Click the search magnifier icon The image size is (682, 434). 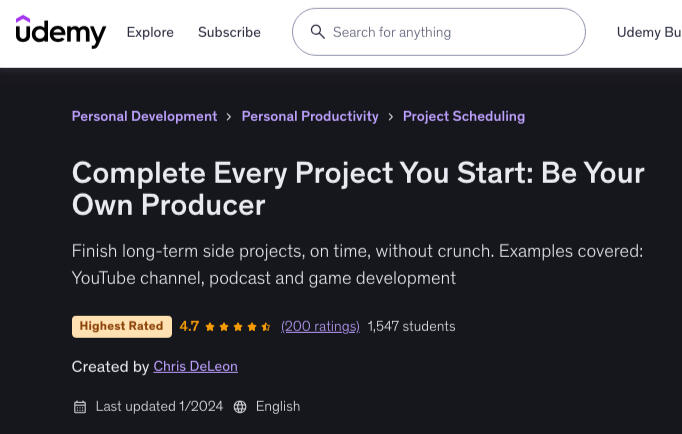(318, 32)
